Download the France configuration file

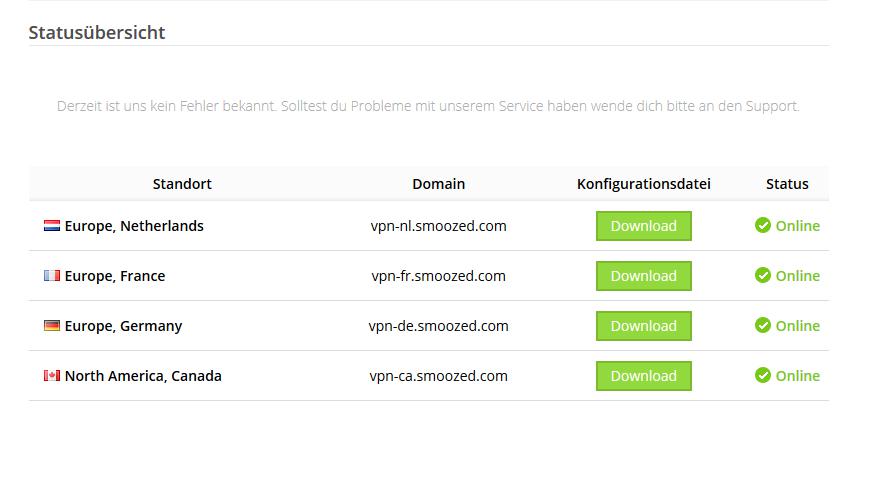pos(644,276)
